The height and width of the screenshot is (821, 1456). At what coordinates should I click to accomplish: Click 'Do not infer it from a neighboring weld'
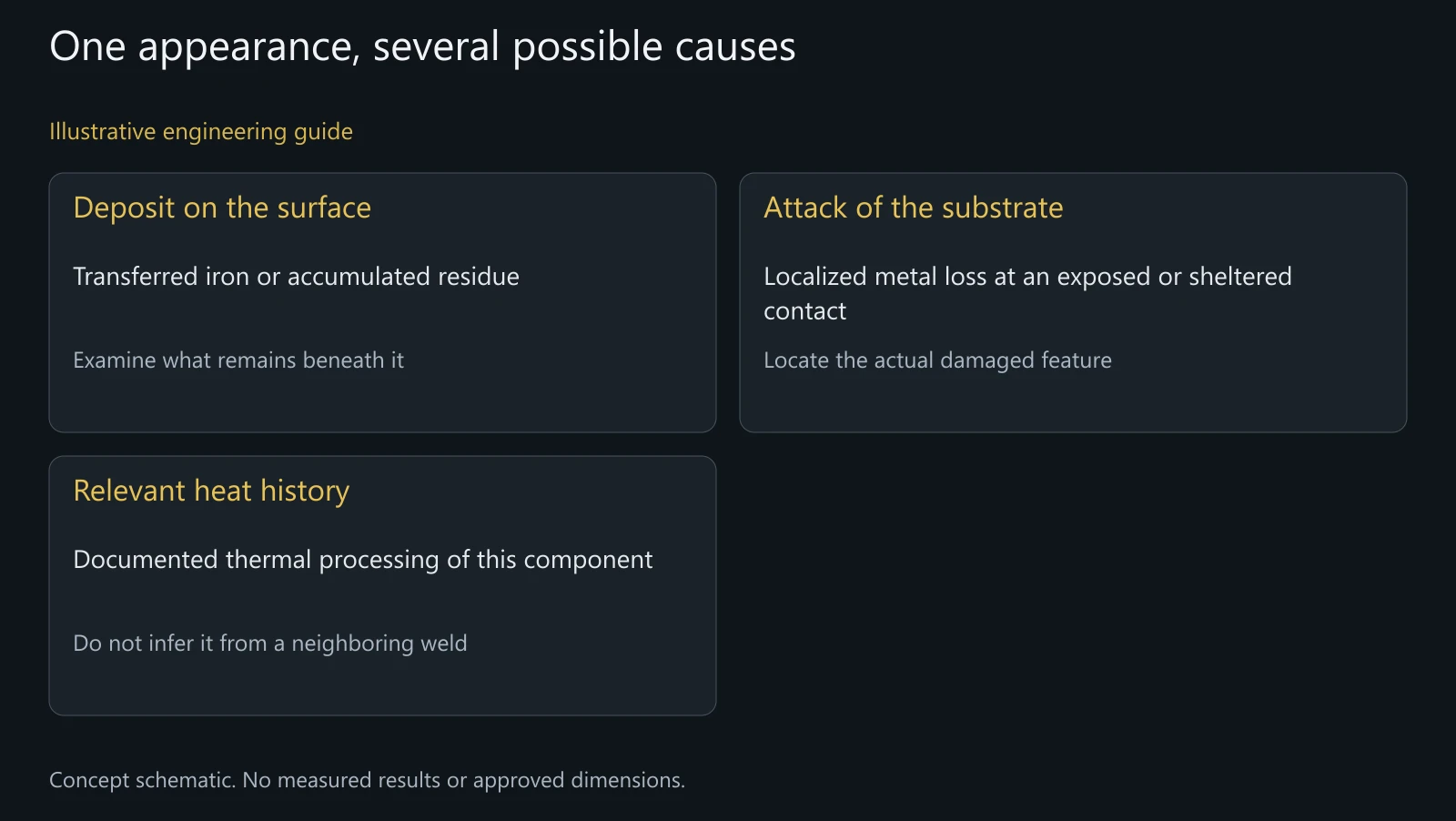point(270,644)
